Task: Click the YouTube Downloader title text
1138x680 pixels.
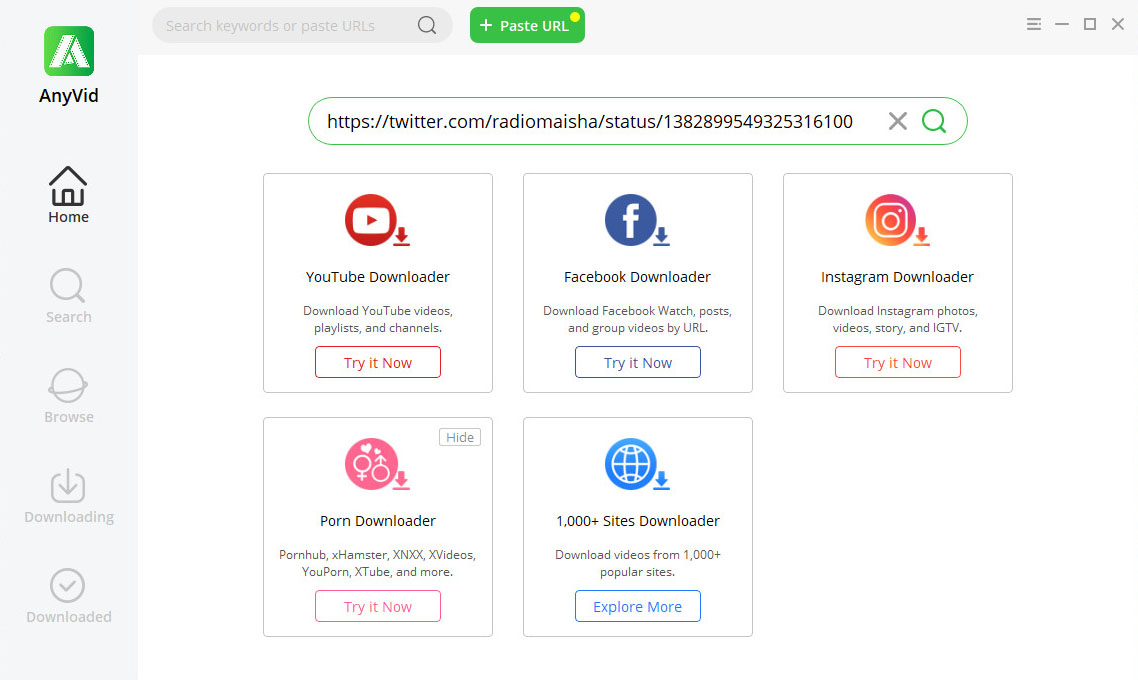Action: tap(377, 277)
